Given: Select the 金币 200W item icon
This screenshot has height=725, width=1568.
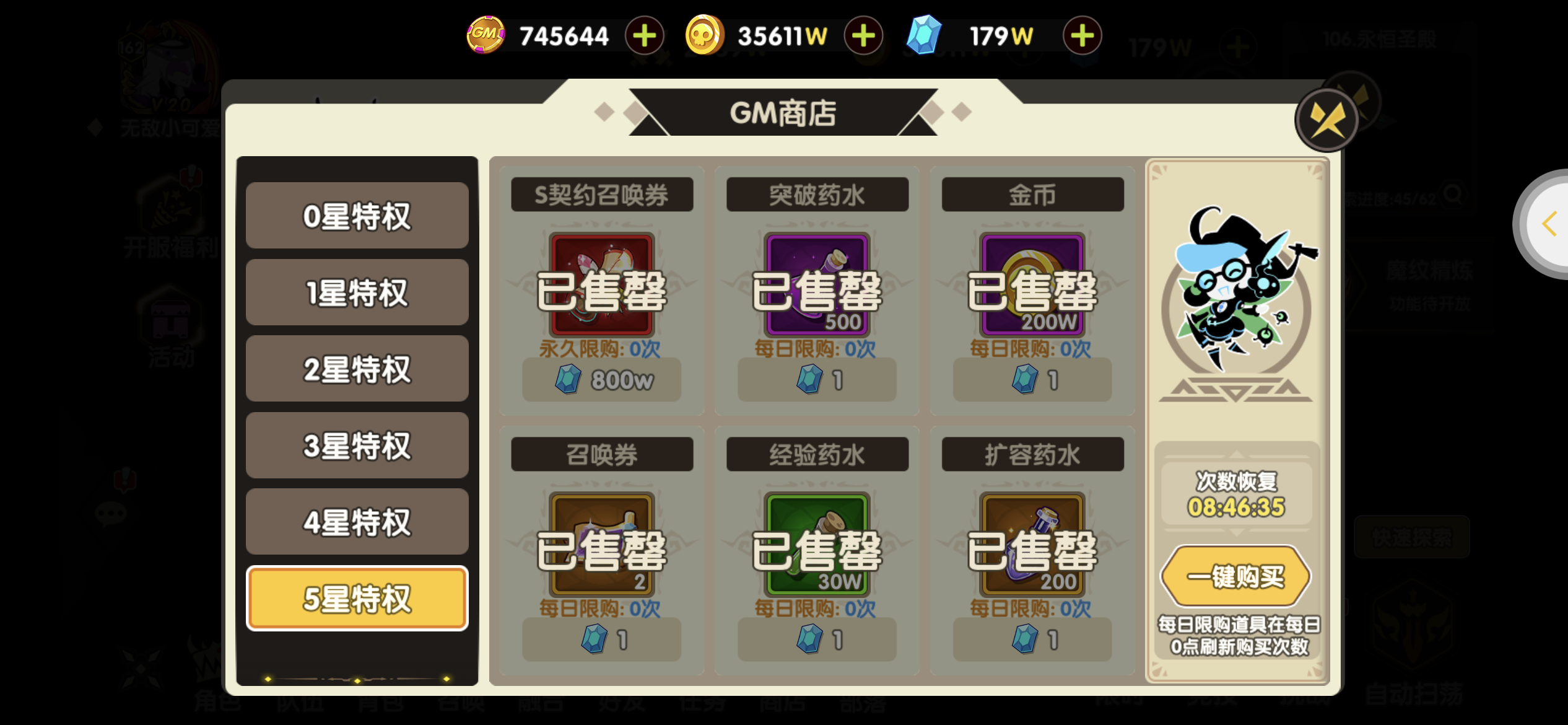Looking at the screenshot, I should tap(1032, 284).
